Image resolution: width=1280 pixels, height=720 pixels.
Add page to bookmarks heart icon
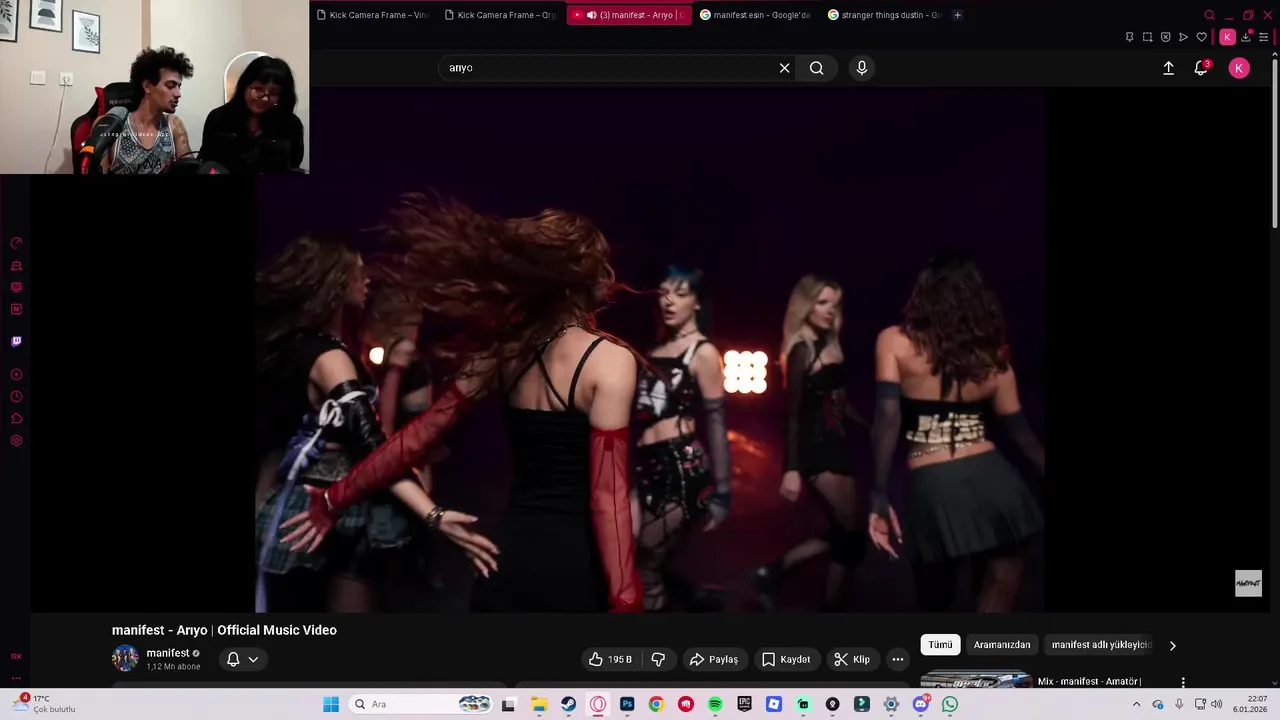click(x=1202, y=37)
